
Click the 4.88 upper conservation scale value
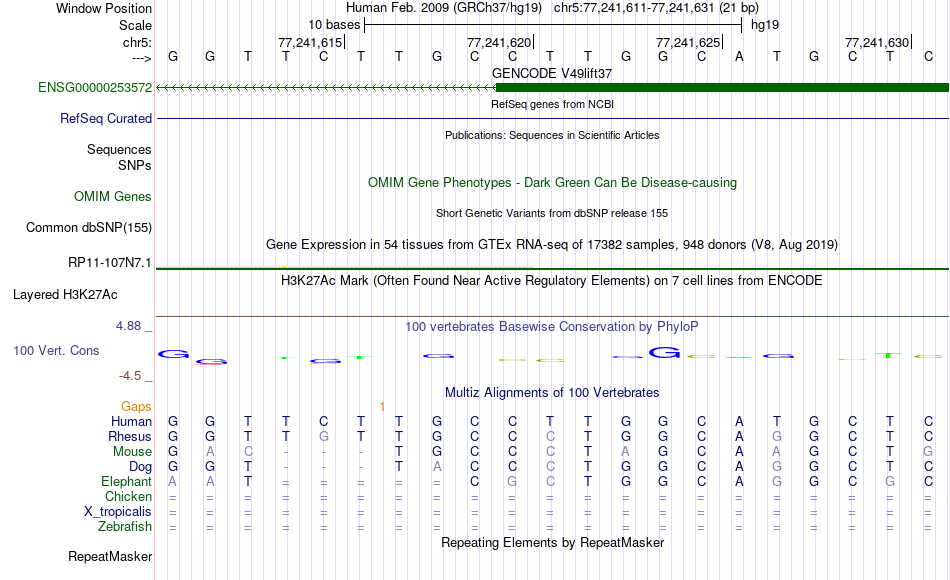128,325
